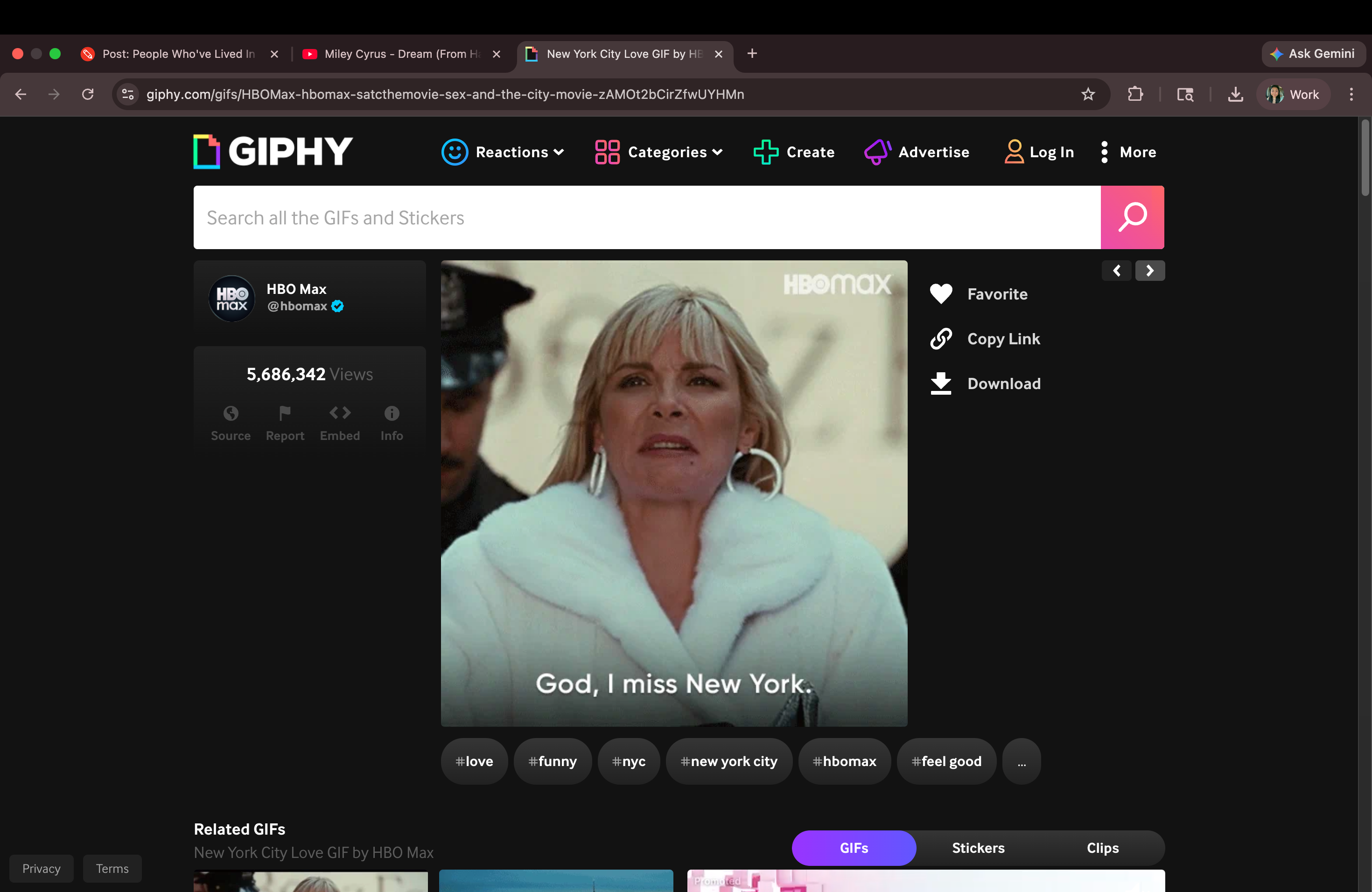Switch to the Miley Cyrus - Dream YouTube tab
Image resolution: width=1372 pixels, height=892 pixels.
coord(401,54)
